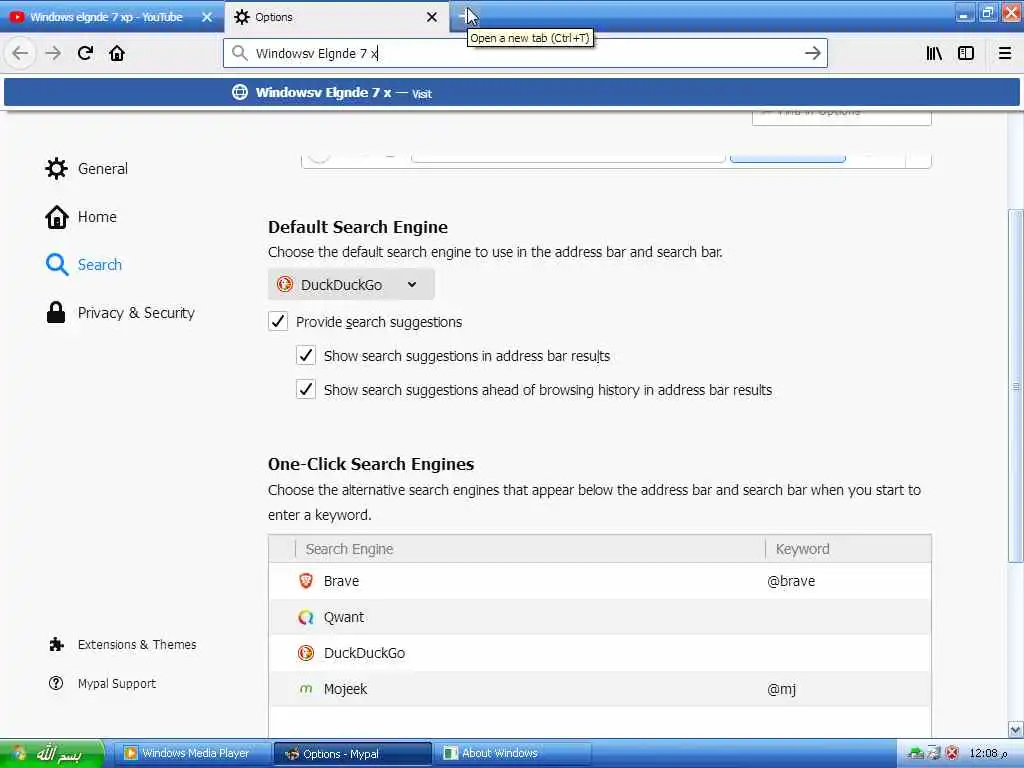
Task: Sort by the Keyword column header
Action: tap(848, 549)
